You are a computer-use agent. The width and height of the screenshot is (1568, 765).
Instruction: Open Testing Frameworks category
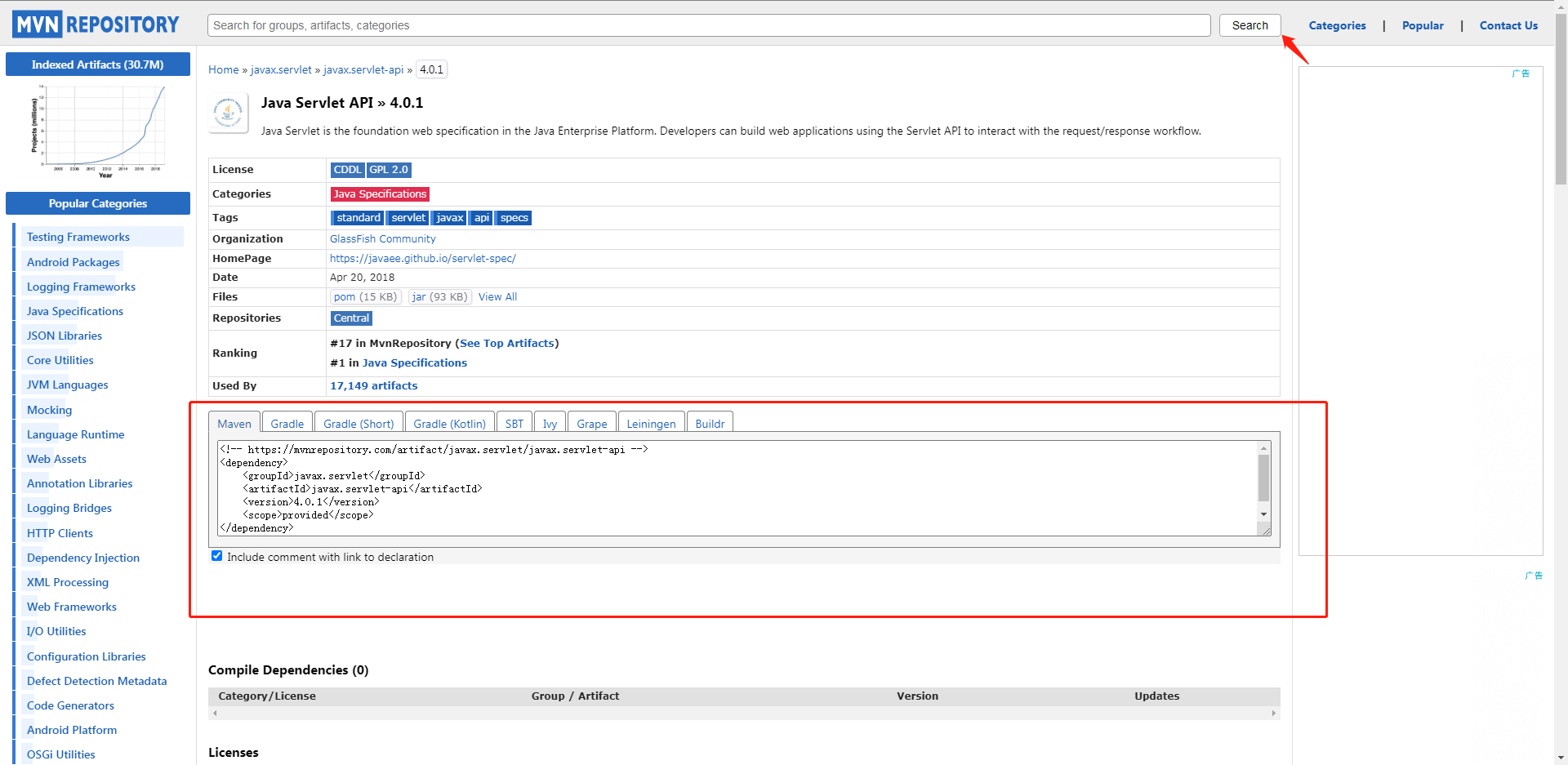[x=78, y=237]
